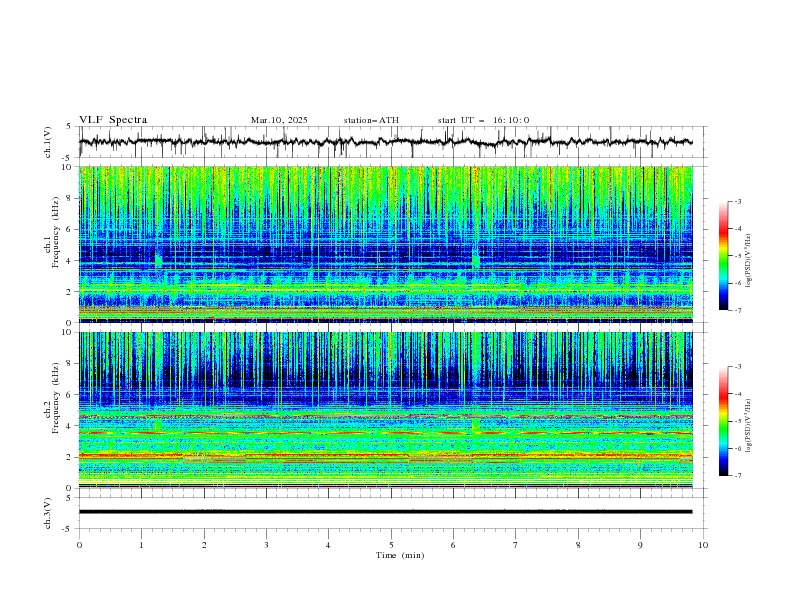The image size is (792, 612).
Task: Click the 8 tick on the time axis
Action: click(x=578, y=545)
